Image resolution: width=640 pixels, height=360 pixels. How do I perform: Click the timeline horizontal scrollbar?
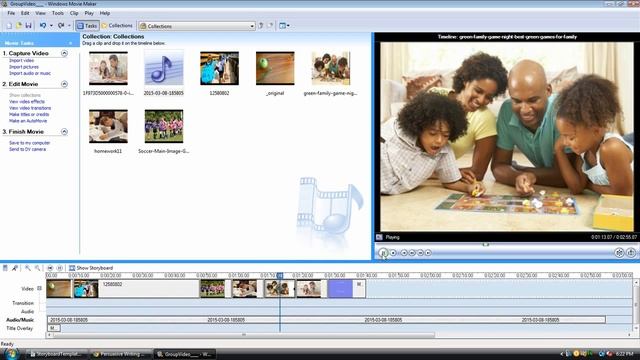[244, 335]
